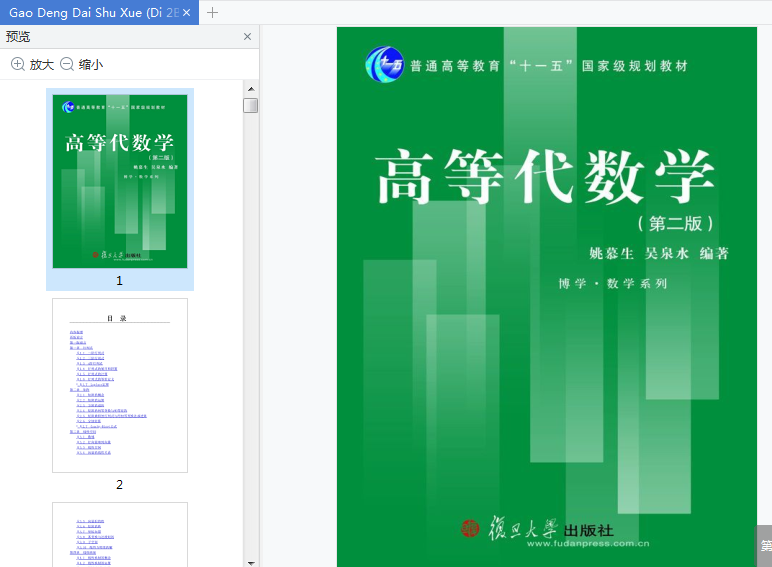
Task: Close the Gao Deng Dai Shu Xue tab
Action: pos(187,13)
